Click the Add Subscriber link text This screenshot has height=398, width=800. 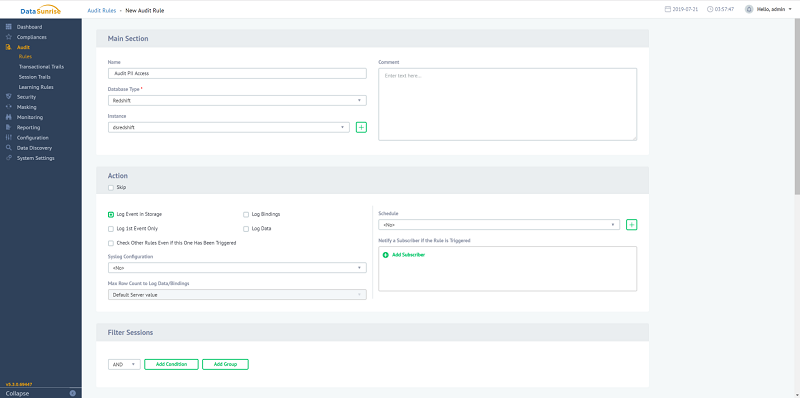408,255
